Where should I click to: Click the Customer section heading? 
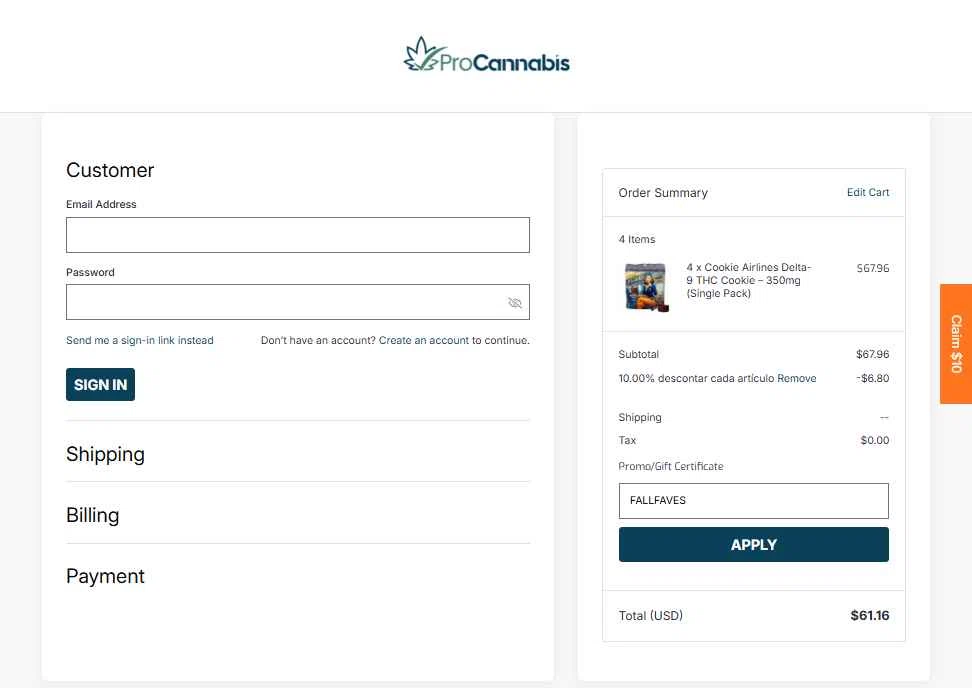(x=110, y=170)
